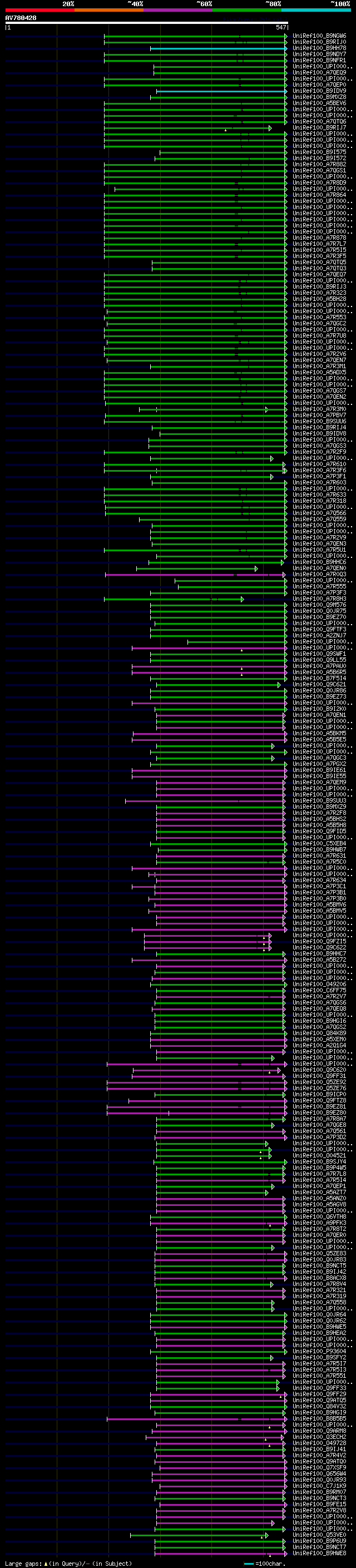Click the UniRef100_Q0JR75 label
The image size is (356, 1568).
coord(319,611)
